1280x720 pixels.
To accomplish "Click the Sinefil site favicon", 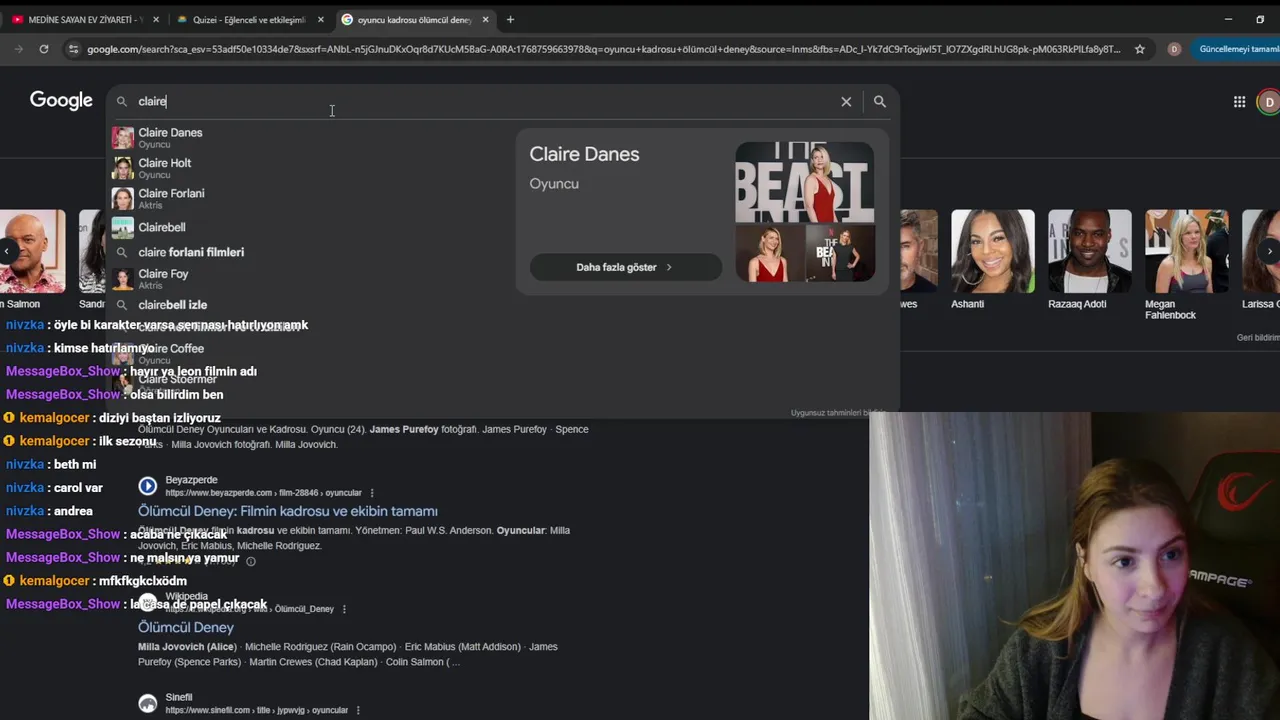I will (x=148, y=703).
